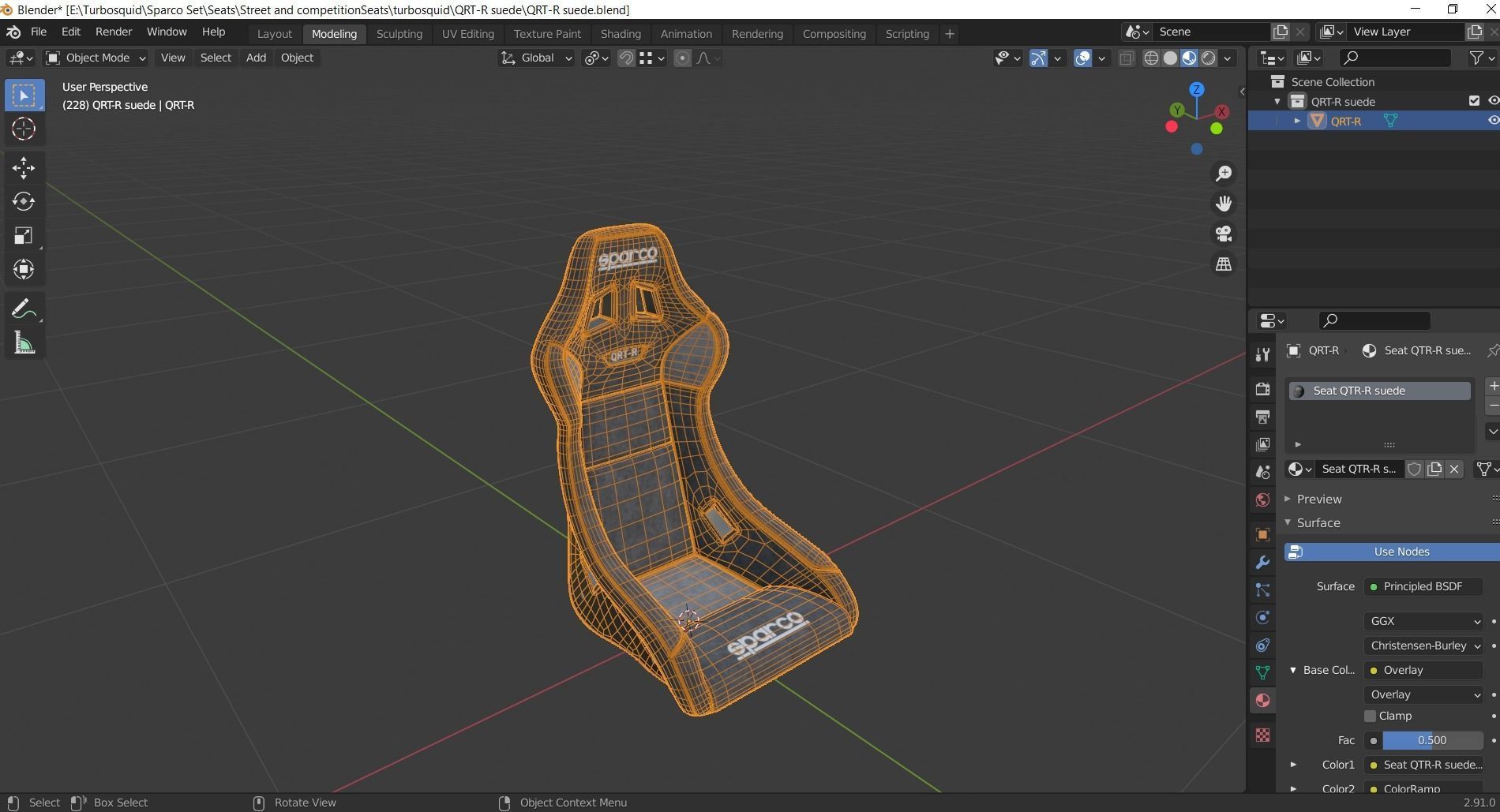Open the Scene properties tab

pos(1262,472)
